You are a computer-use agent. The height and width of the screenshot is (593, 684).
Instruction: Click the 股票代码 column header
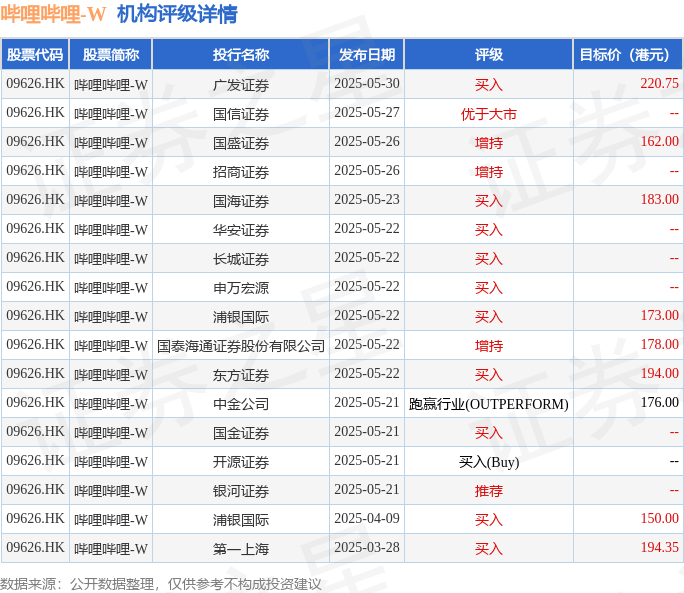click(35, 55)
